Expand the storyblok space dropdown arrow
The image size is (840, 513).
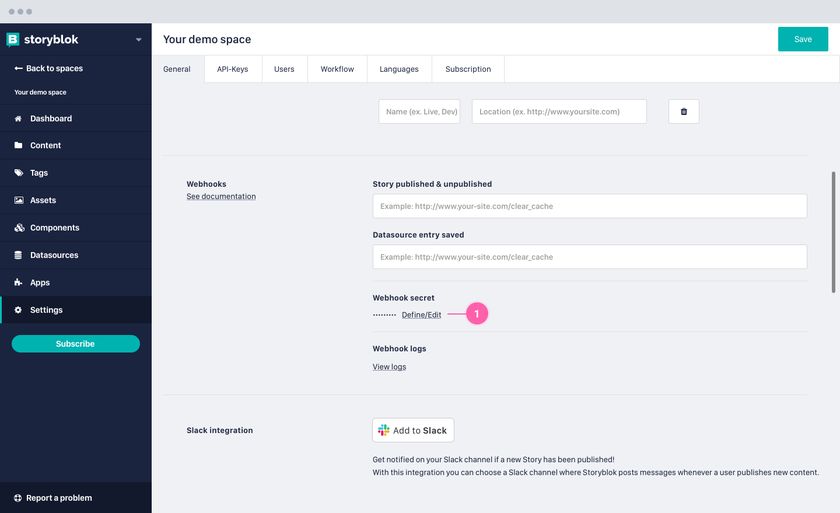pyautogui.click(x=139, y=40)
